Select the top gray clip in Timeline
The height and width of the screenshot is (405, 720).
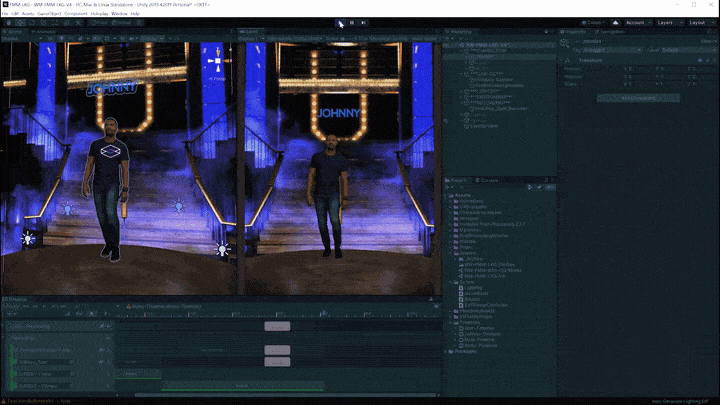[277, 326]
